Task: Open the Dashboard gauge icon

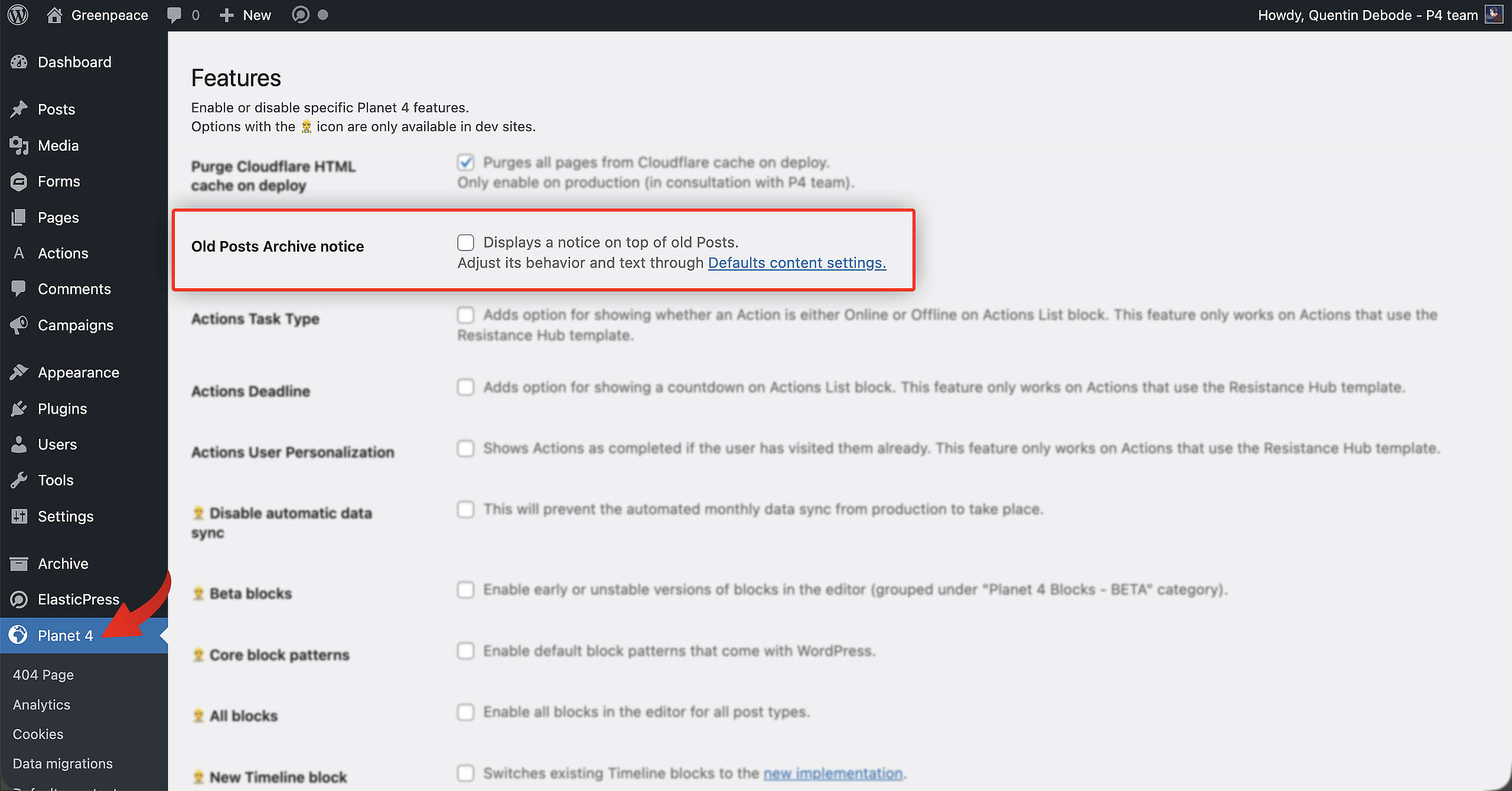Action: tap(19, 62)
